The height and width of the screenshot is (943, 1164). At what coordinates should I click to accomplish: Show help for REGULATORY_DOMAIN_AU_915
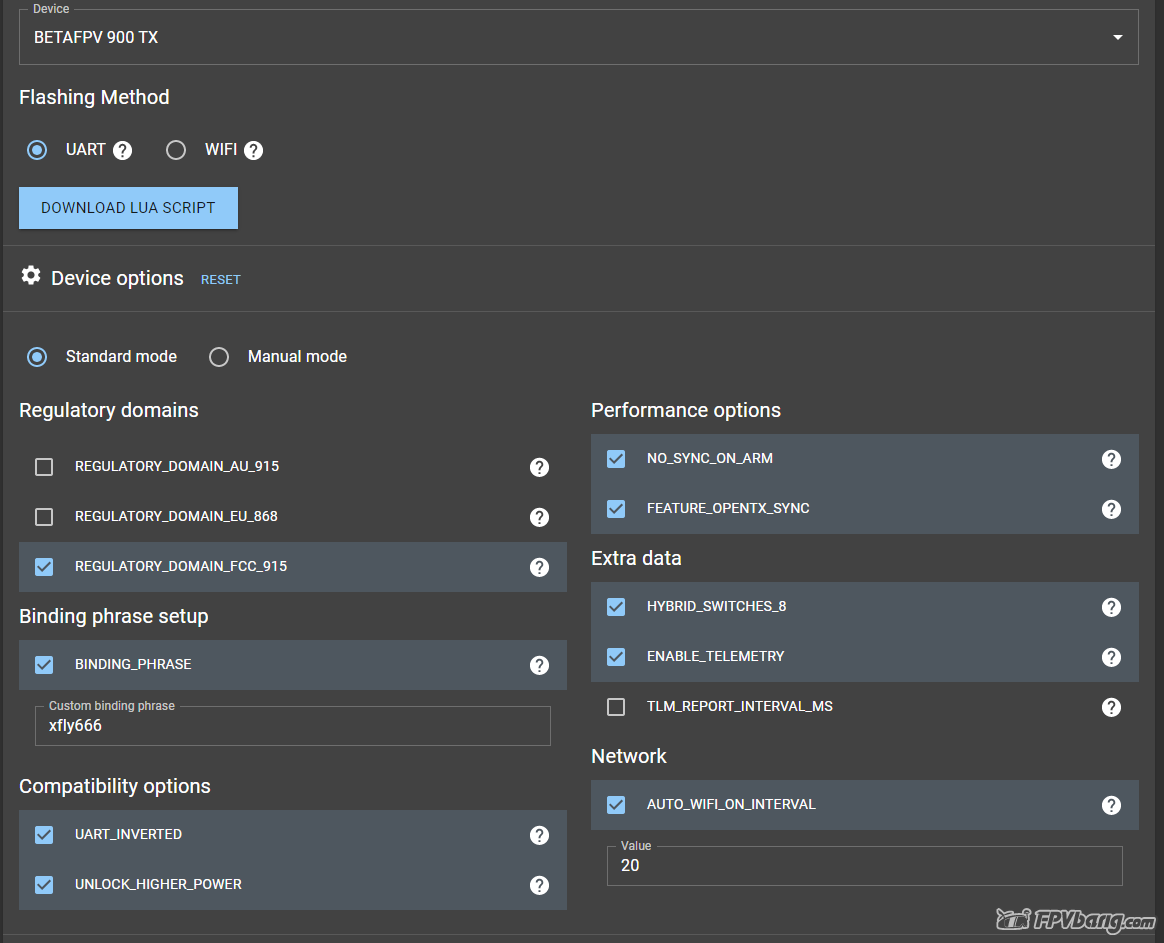[539, 467]
